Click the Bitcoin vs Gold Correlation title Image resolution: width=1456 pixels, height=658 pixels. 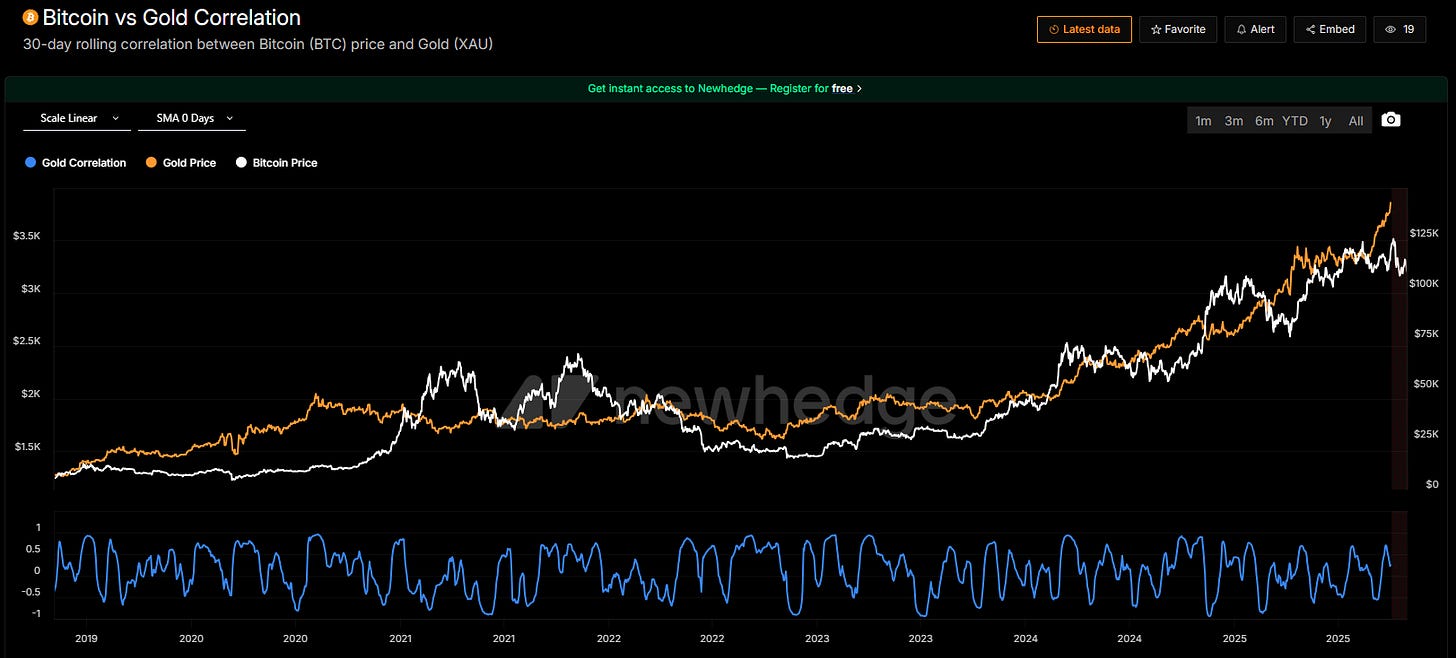pyautogui.click(x=171, y=18)
